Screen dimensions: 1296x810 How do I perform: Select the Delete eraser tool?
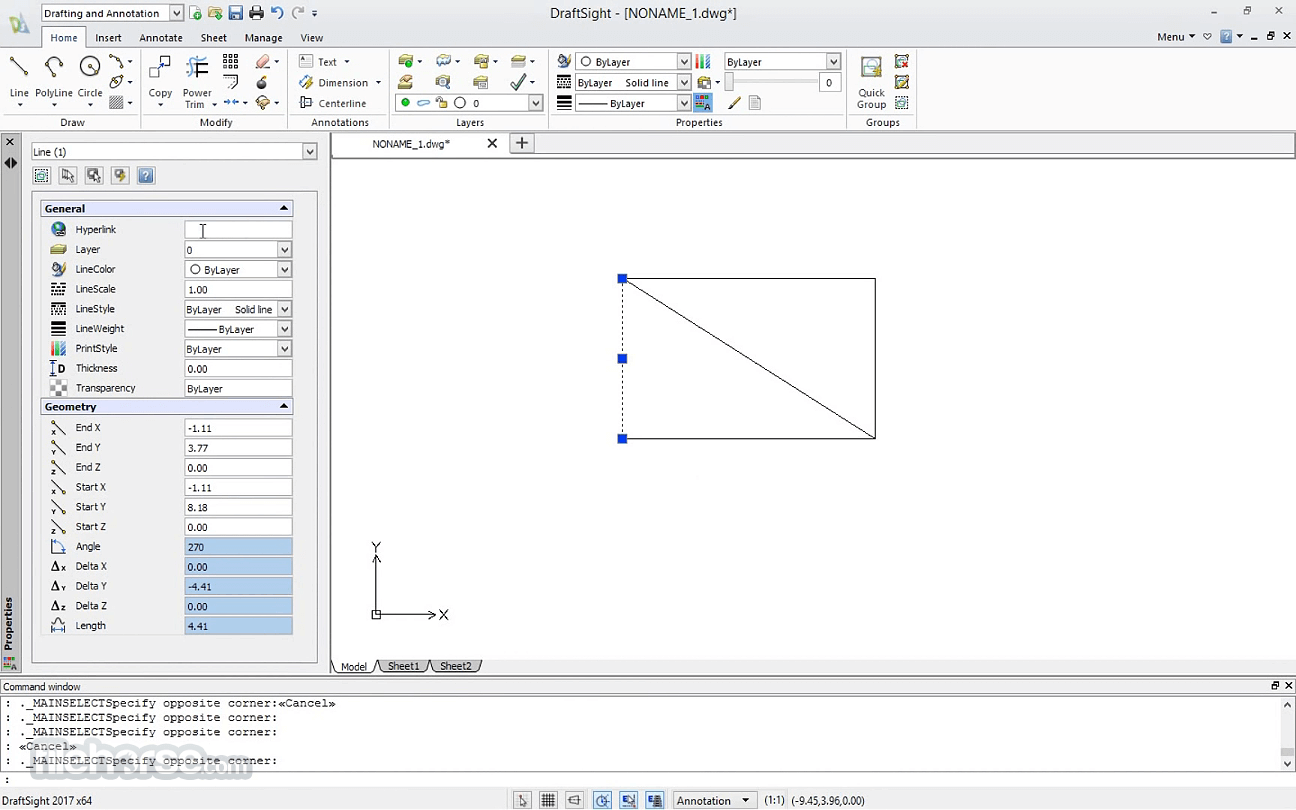tap(263, 62)
